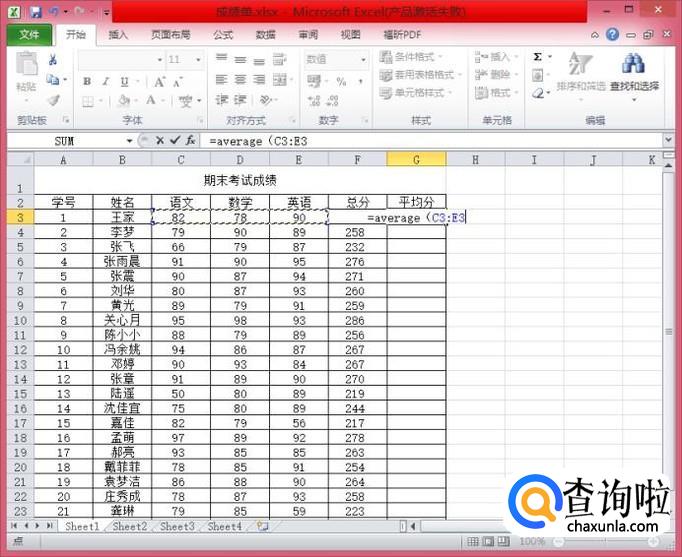This screenshot has width=682, height=557.
Task: Click the Save icon in quick access toolbar
Action: 35,11
